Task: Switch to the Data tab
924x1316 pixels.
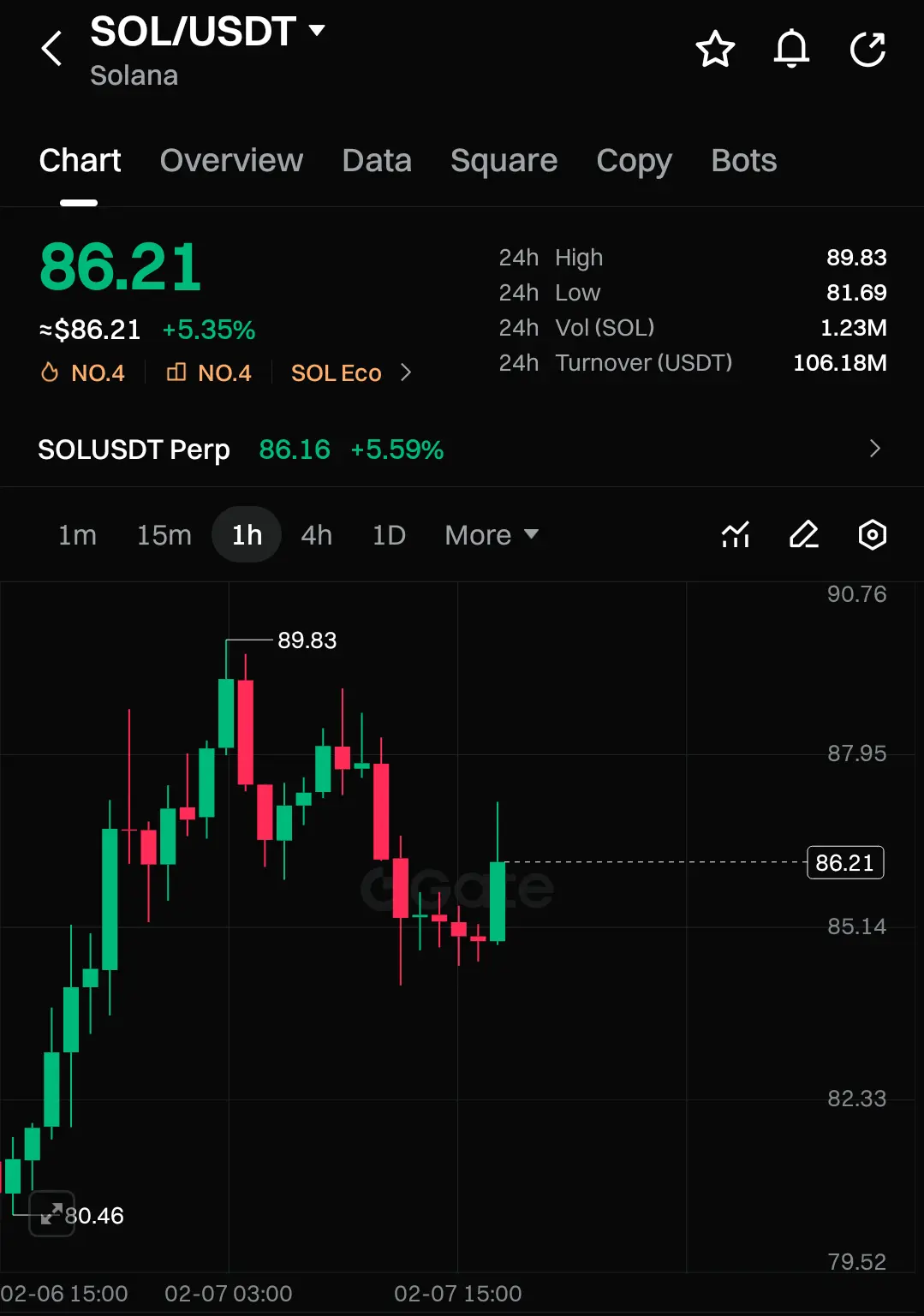Action: pyautogui.click(x=377, y=161)
